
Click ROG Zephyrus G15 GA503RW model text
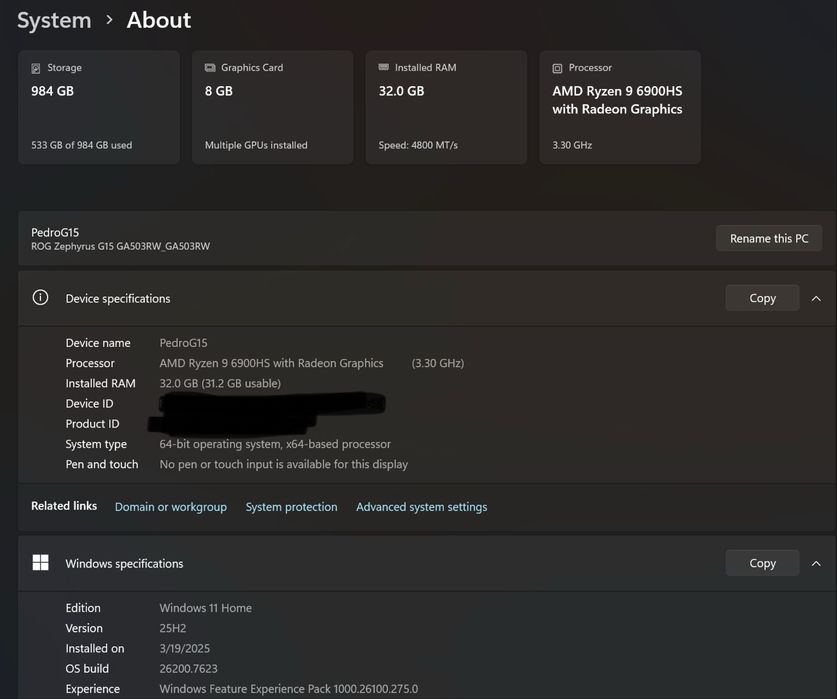click(121, 246)
